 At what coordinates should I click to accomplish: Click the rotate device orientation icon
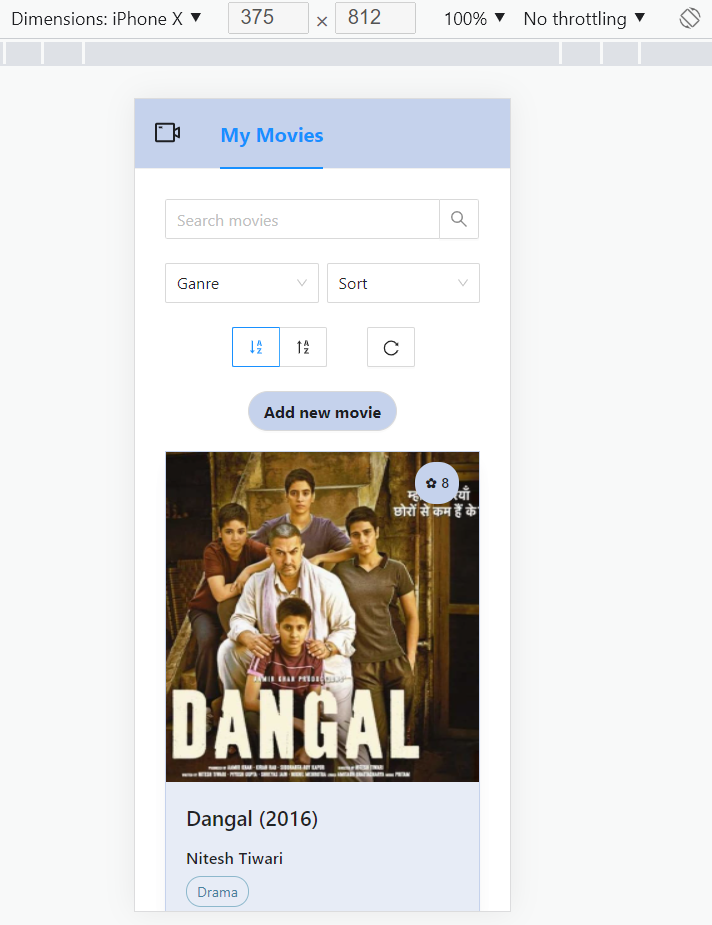(x=690, y=18)
